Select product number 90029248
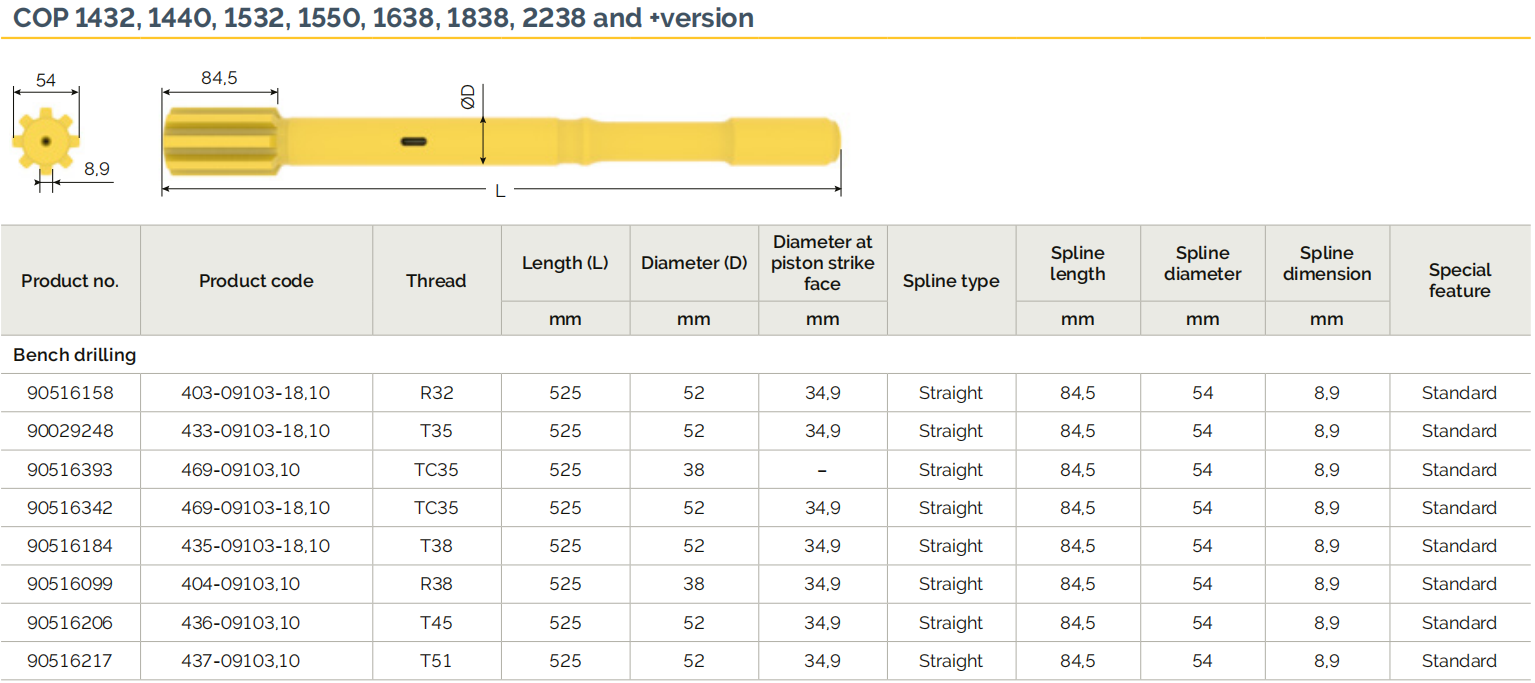This screenshot has width=1535, height=683. [x=70, y=431]
